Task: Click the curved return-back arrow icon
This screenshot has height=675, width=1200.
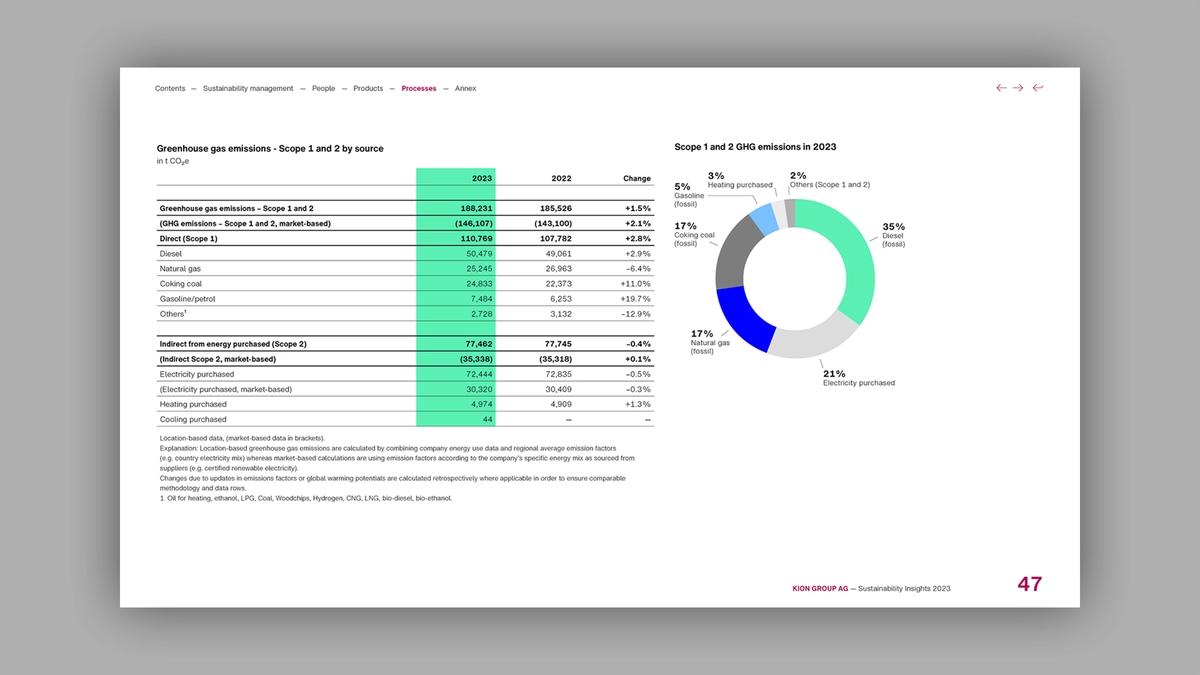Action: (1038, 88)
